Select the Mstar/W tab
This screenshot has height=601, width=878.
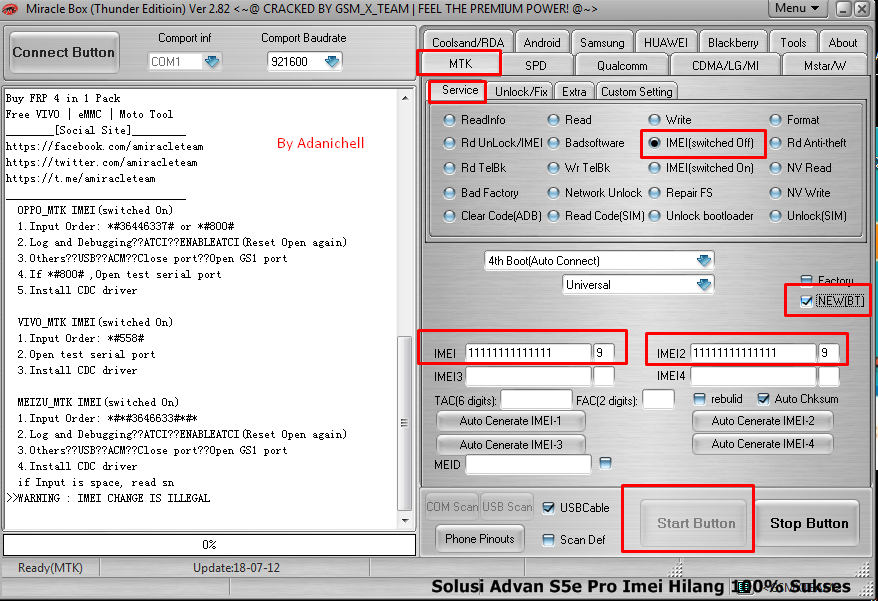coord(824,66)
